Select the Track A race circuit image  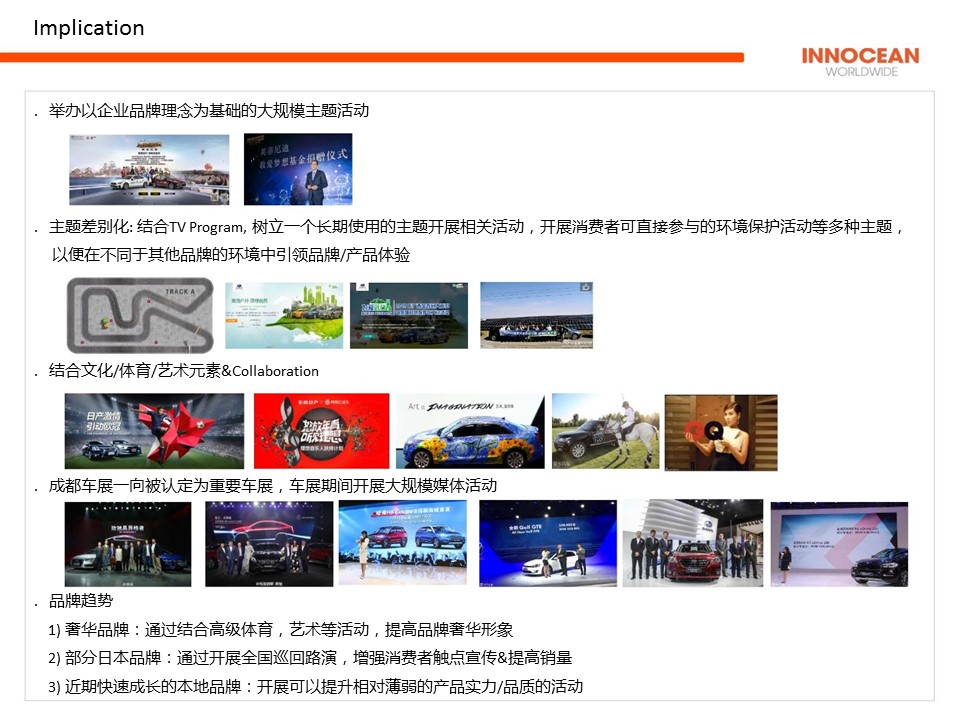[x=140, y=314]
